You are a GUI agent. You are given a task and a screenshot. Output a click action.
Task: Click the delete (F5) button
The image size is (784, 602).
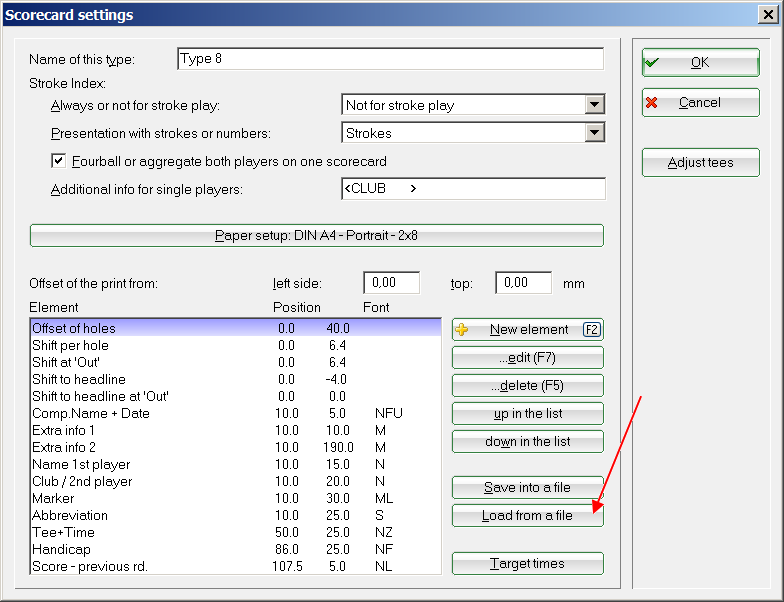(x=527, y=386)
